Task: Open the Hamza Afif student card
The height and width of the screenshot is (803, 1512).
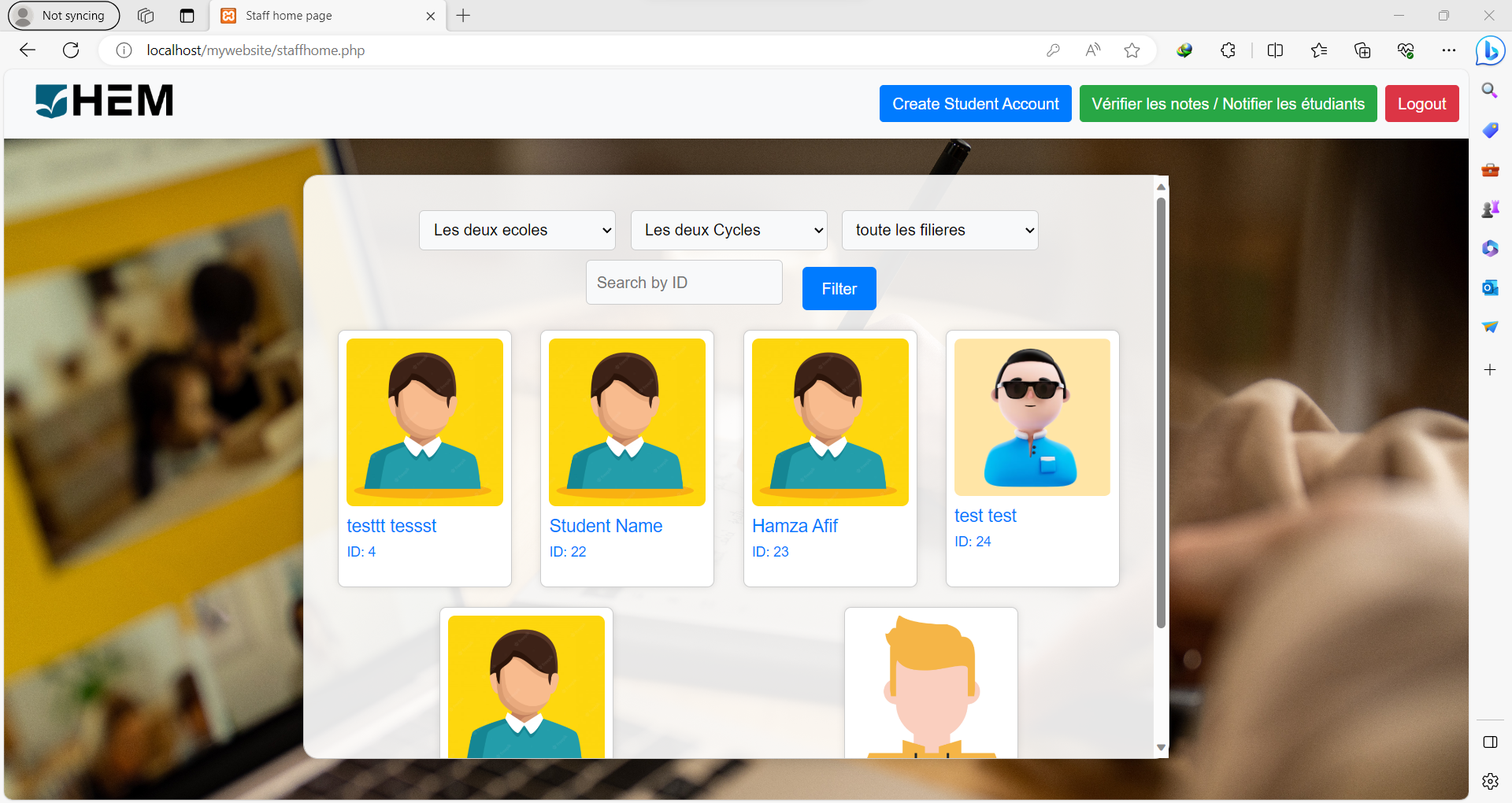Action: click(830, 458)
